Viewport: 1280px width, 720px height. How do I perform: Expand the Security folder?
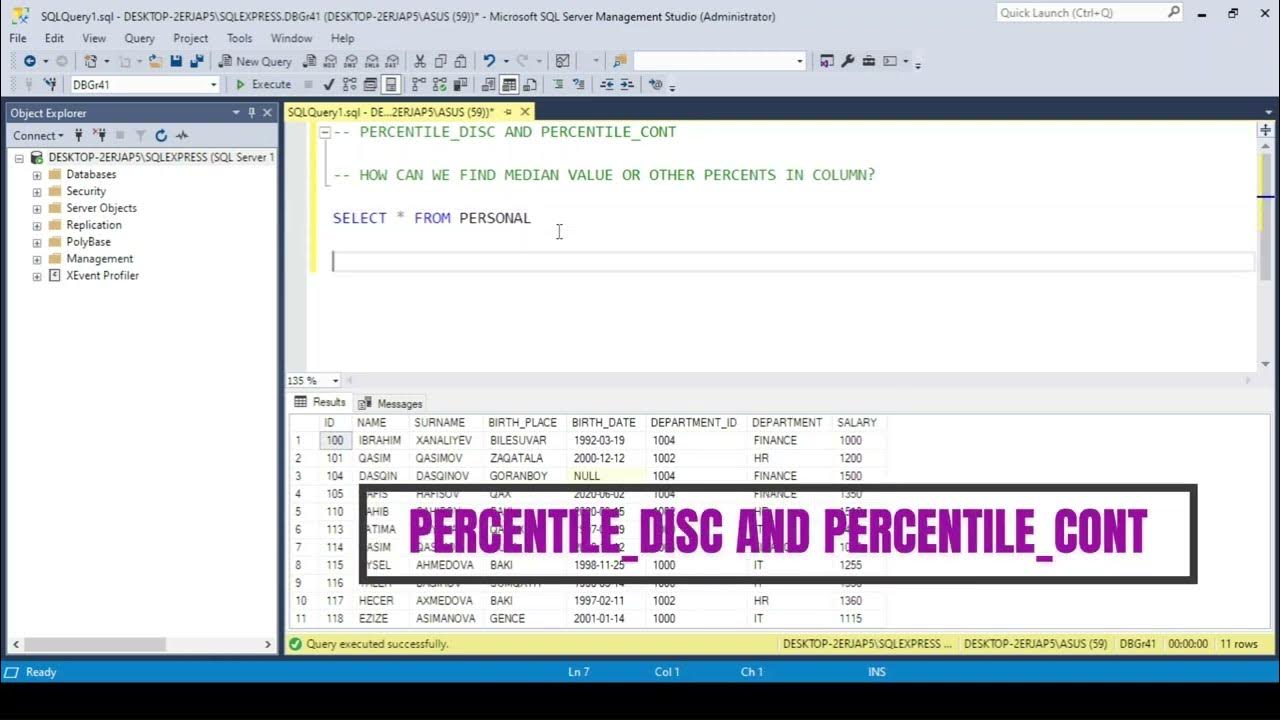(x=37, y=192)
